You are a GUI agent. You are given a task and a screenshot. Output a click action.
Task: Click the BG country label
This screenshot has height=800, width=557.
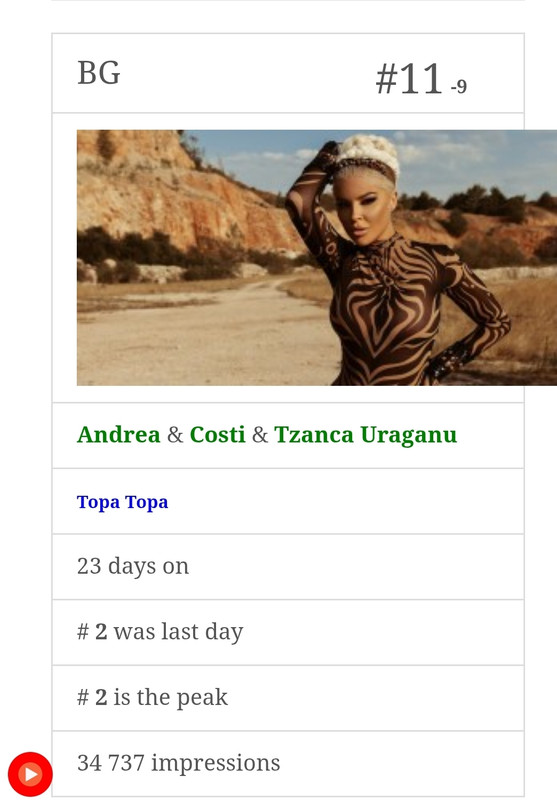tap(98, 73)
